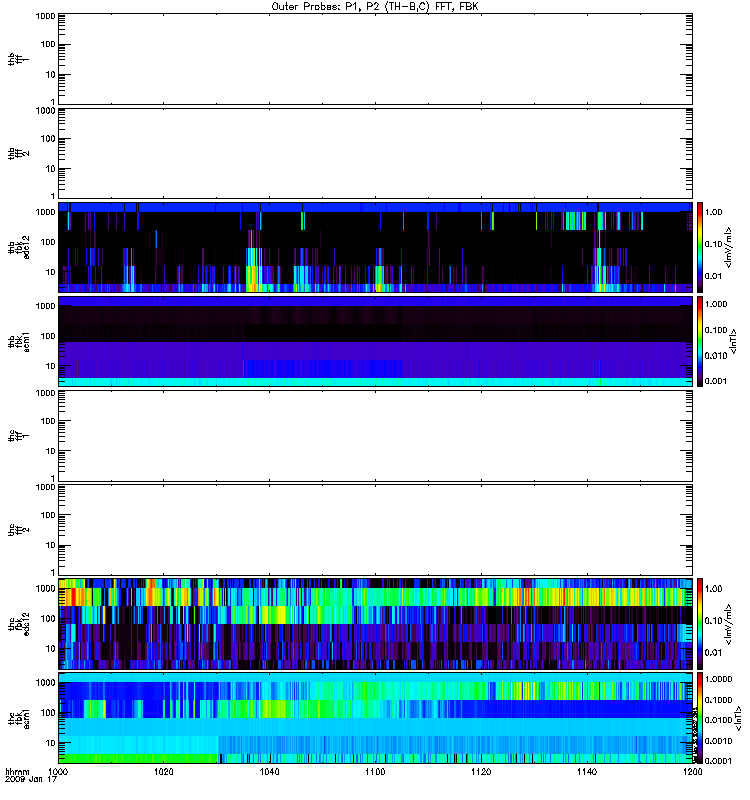Click the color bar beside thb fbk scm1
Viewport: 750px width, 800px height.
(700, 341)
